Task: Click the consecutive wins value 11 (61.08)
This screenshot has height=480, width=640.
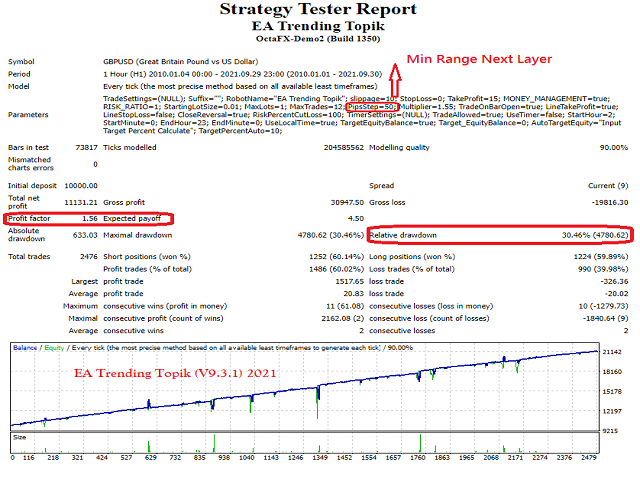Action: [345, 306]
